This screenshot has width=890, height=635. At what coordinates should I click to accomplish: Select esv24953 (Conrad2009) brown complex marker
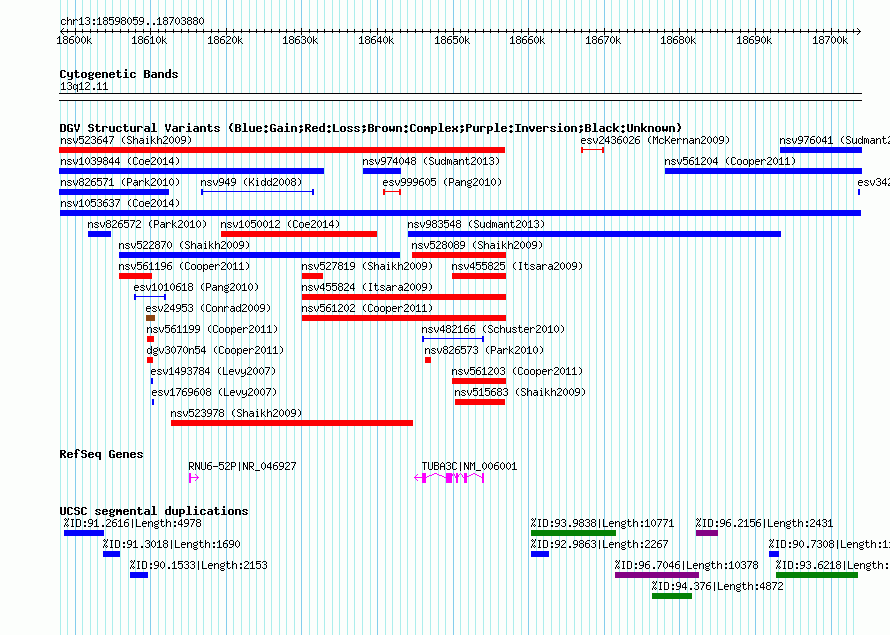pyautogui.click(x=150, y=318)
